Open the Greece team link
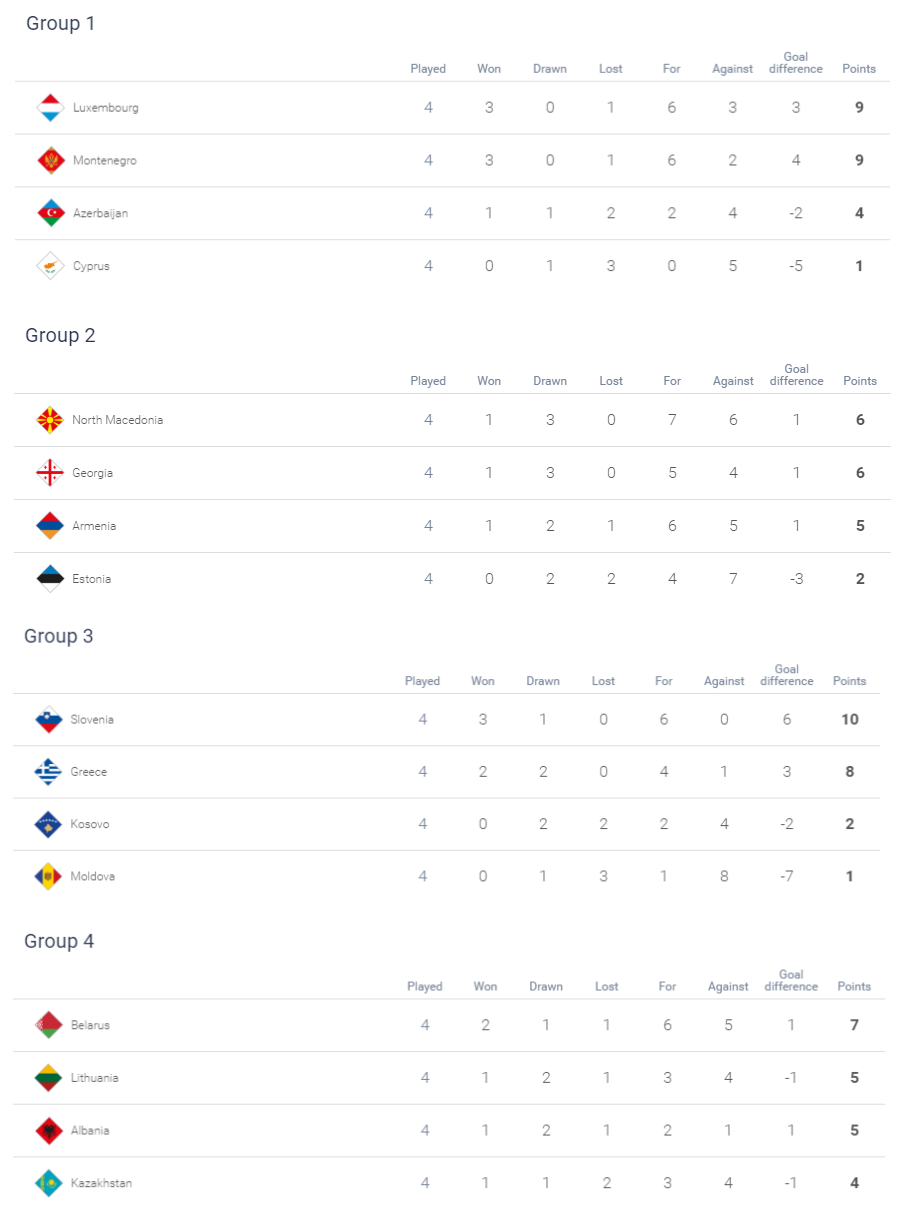Screen dimensions: 904x1224 click(89, 772)
